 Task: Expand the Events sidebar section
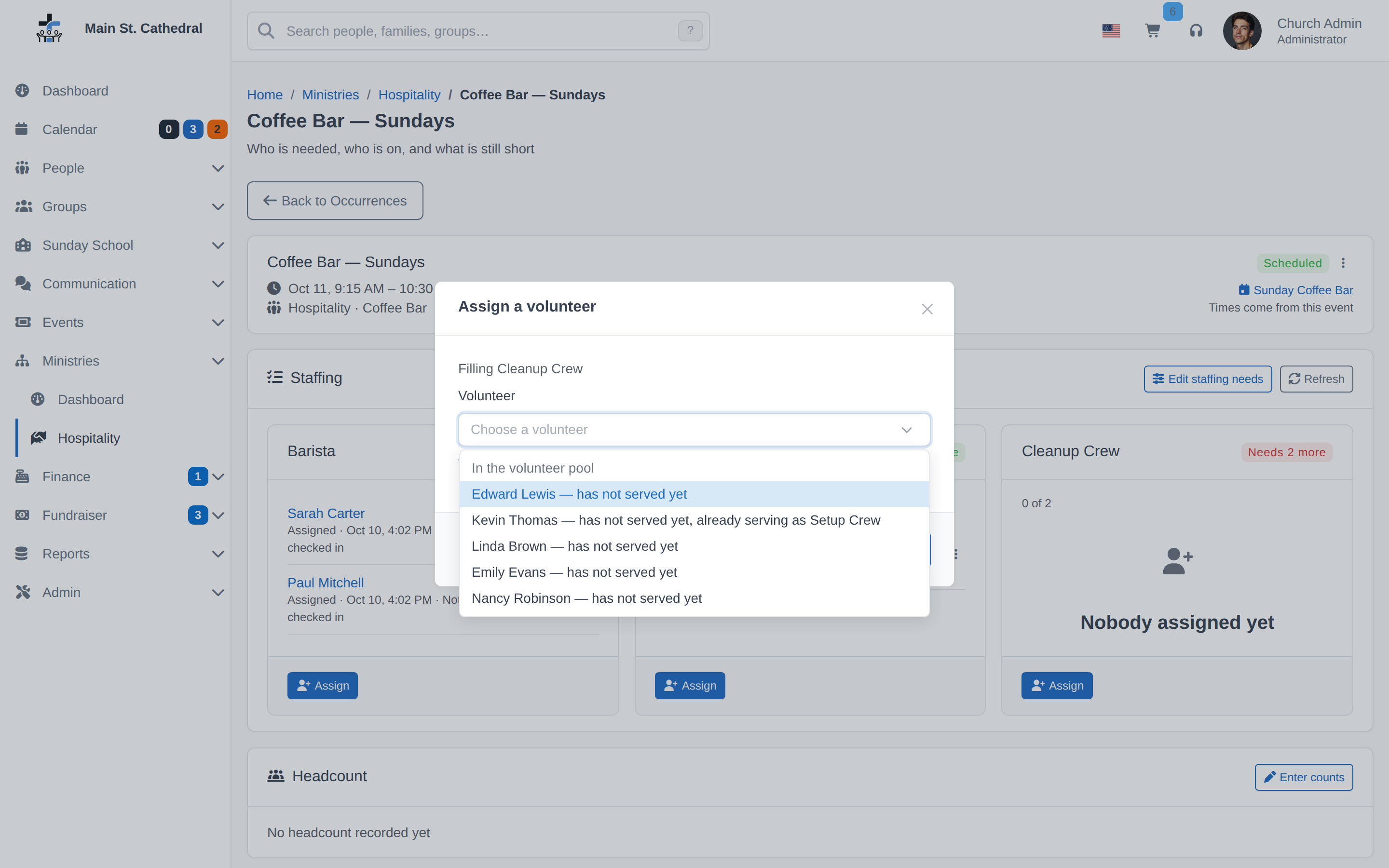pos(218,323)
